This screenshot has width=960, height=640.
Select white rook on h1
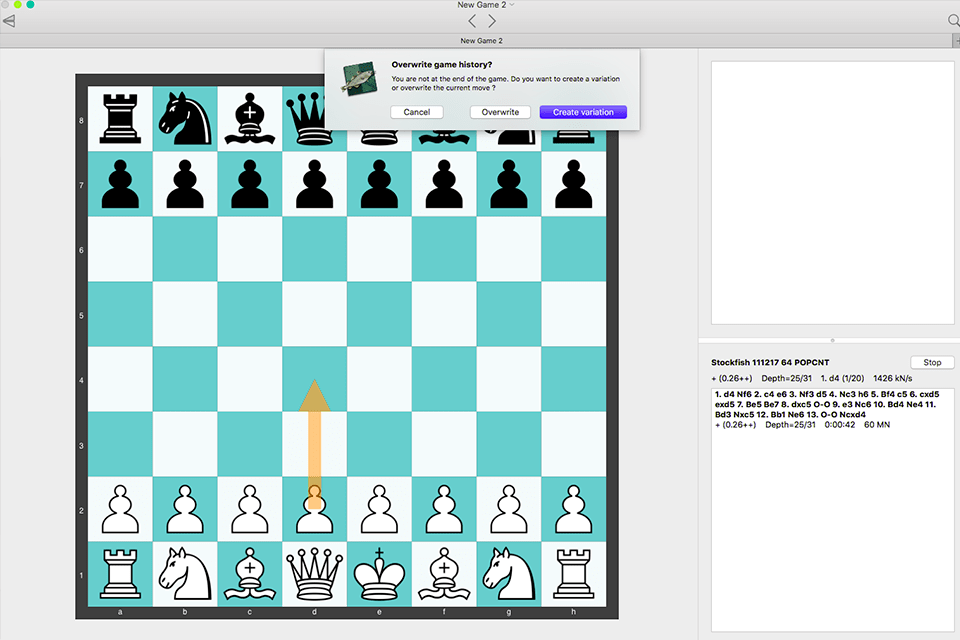574,574
